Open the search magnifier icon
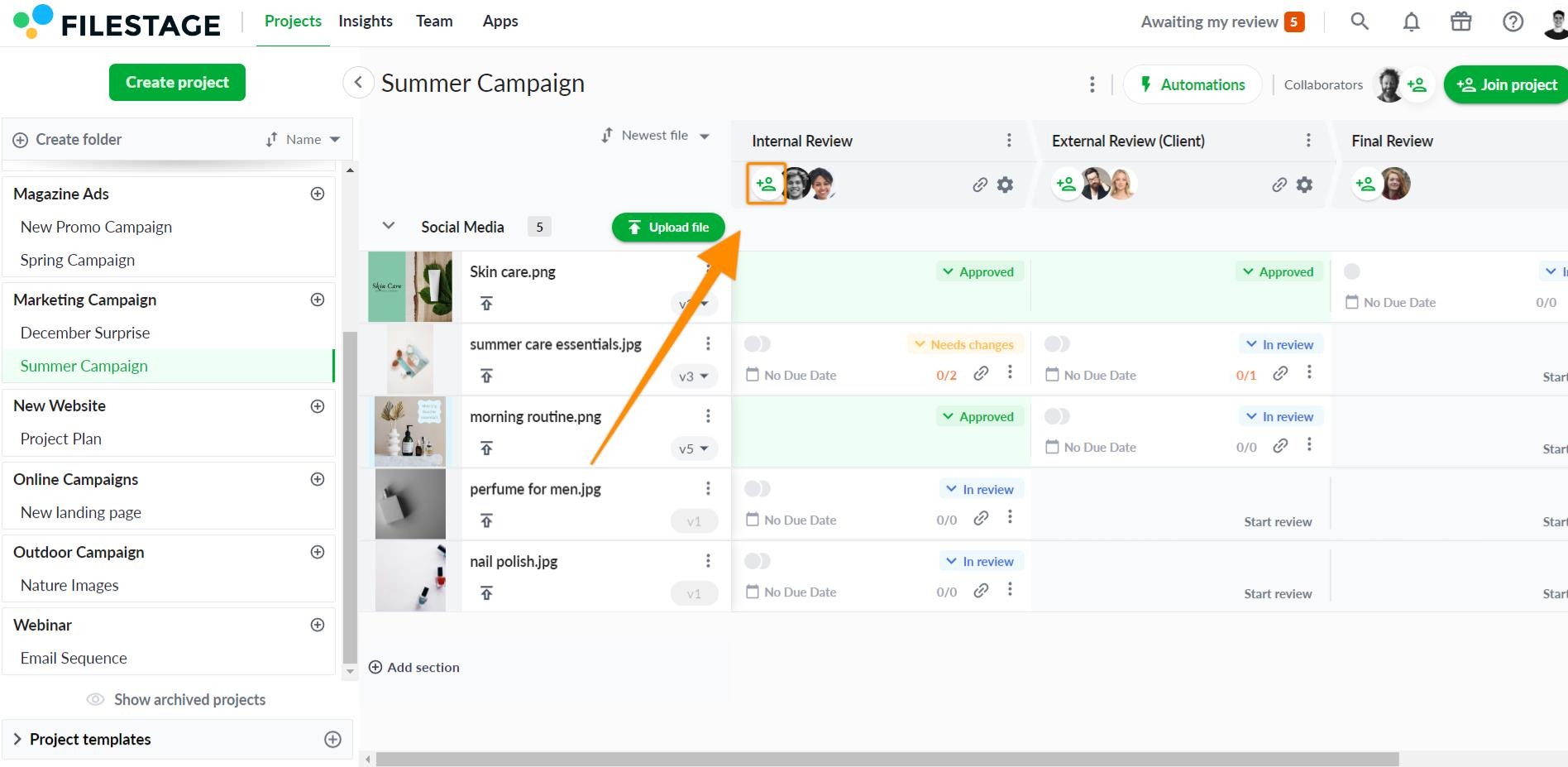Viewport: 1568px width, 767px height. tap(1360, 22)
